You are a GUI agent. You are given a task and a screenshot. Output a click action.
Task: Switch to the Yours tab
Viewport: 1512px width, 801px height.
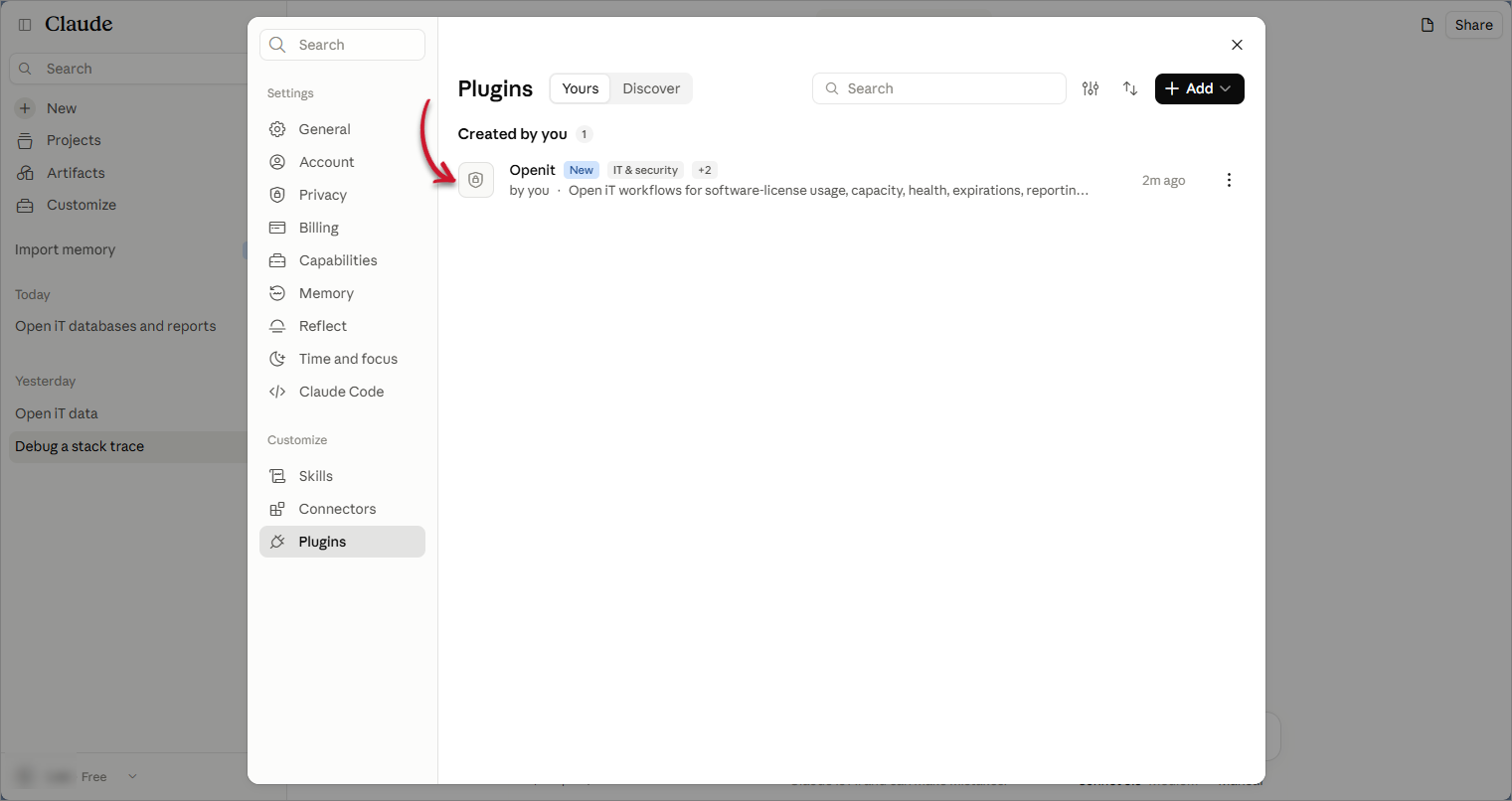581,88
